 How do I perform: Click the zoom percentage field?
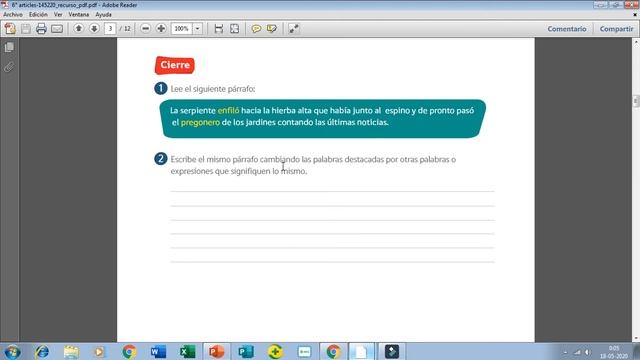(182, 29)
